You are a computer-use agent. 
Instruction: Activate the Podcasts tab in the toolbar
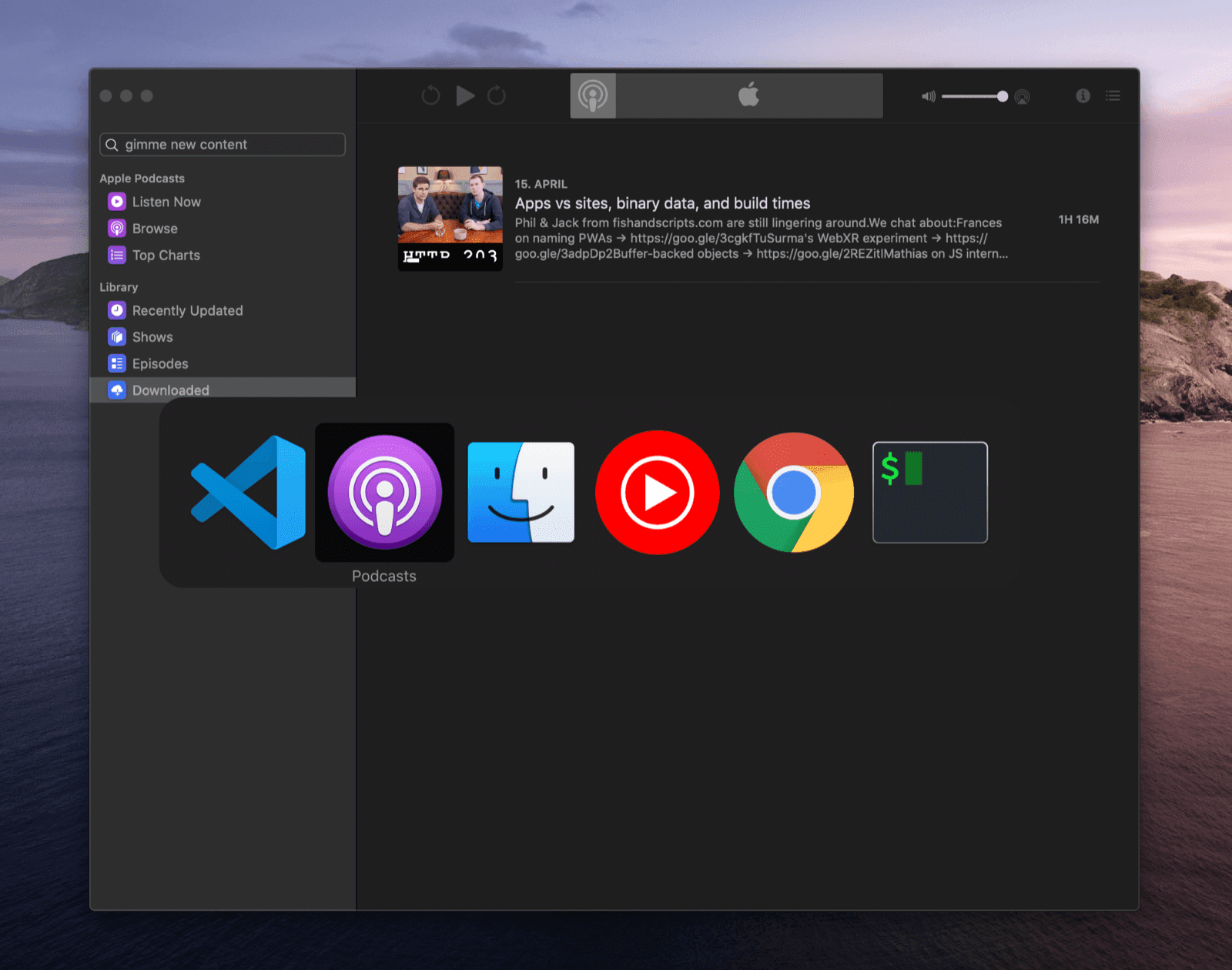pos(593,95)
